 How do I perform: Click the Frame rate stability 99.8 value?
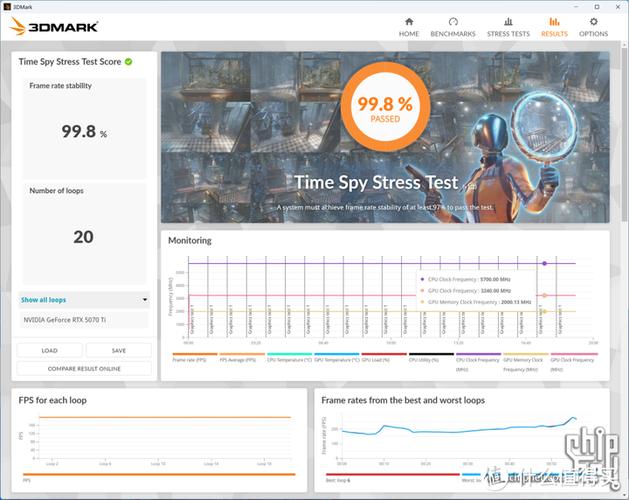[84, 132]
